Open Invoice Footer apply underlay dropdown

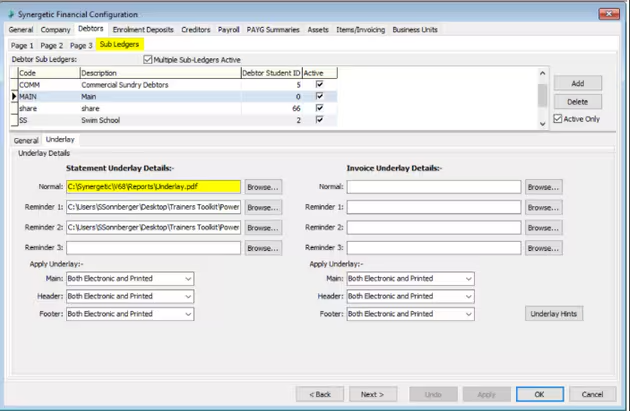click(x=469, y=314)
